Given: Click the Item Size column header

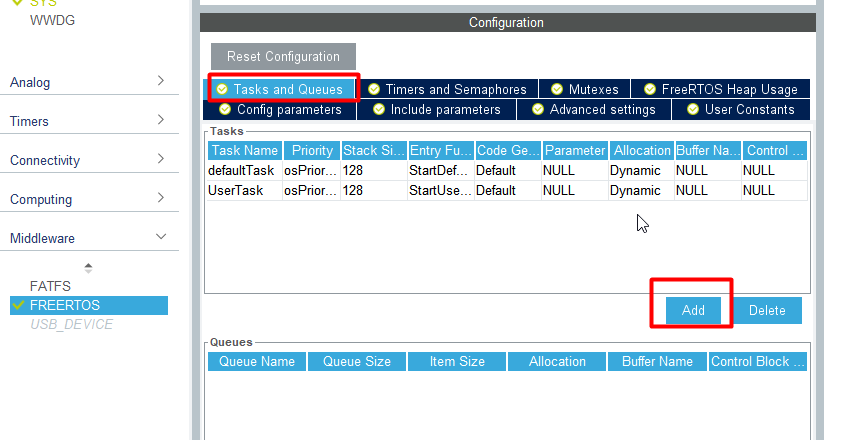Looking at the screenshot, I should pos(457,361).
